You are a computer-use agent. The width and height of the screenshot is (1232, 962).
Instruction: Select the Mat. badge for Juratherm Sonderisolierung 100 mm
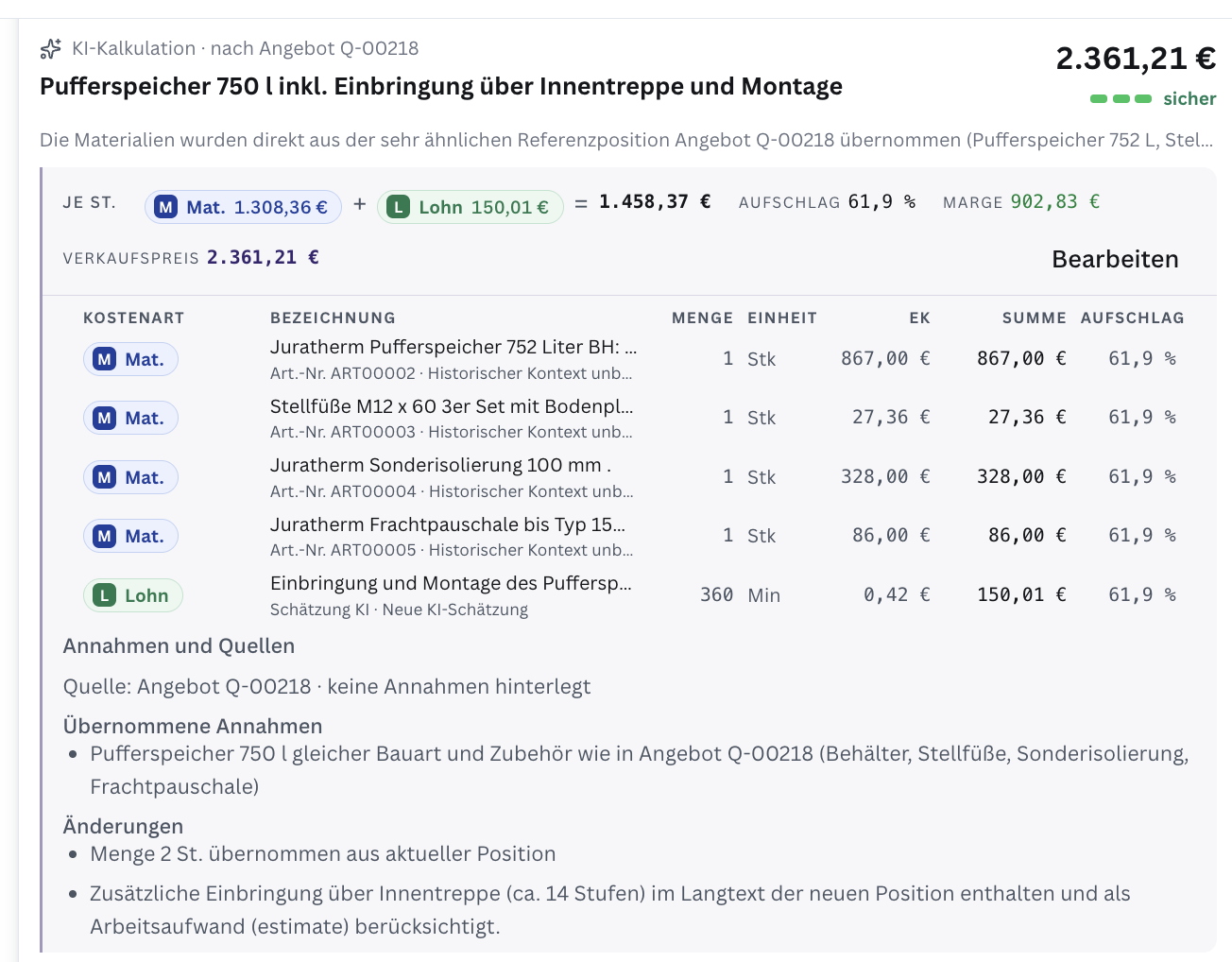(x=131, y=477)
